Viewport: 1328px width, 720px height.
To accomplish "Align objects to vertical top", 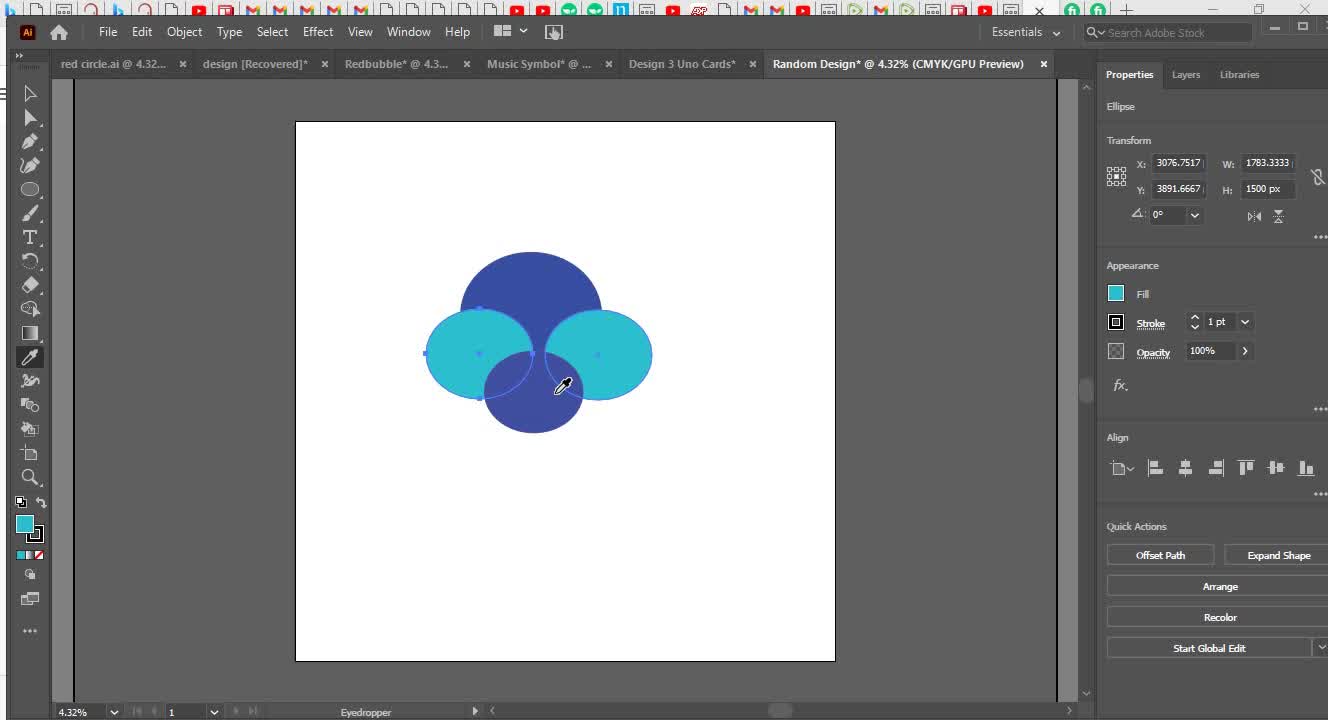I will (1246, 467).
